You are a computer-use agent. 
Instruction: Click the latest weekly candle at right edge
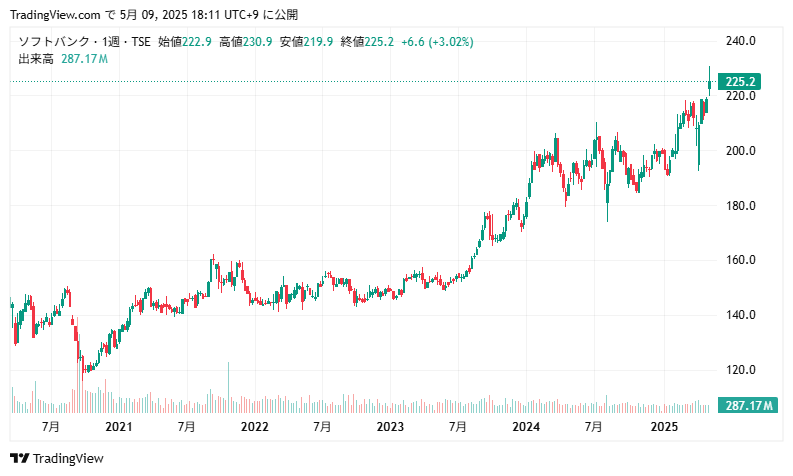point(710,80)
